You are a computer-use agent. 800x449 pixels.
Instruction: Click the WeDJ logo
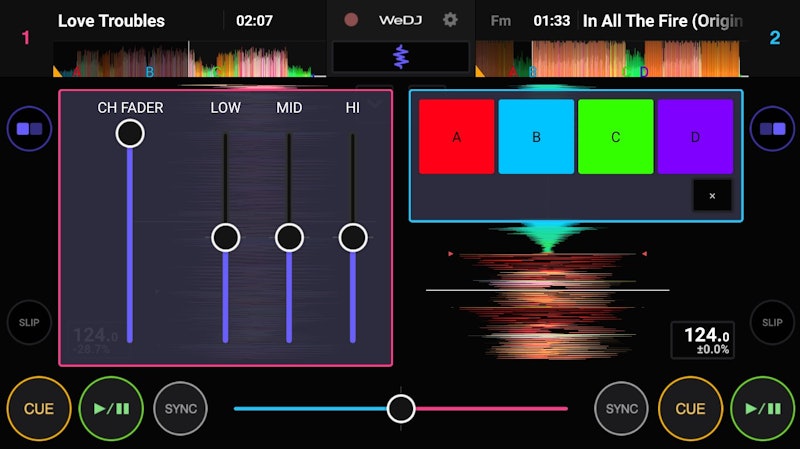point(401,20)
